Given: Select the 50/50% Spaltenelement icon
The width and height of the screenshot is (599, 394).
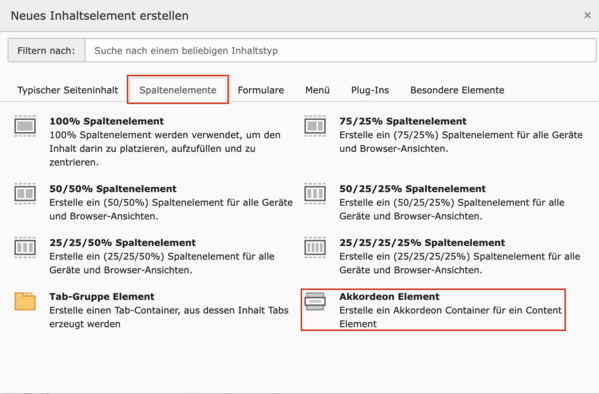Looking at the screenshot, I should pyautogui.click(x=25, y=194).
